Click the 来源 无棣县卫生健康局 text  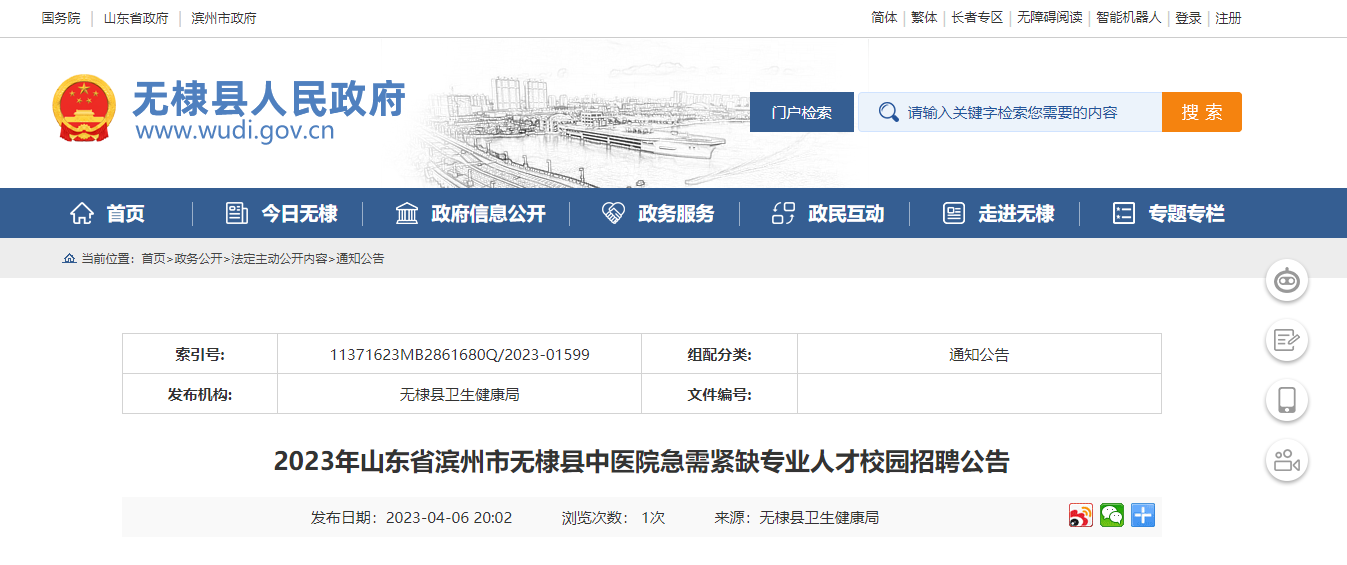[x=796, y=517]
